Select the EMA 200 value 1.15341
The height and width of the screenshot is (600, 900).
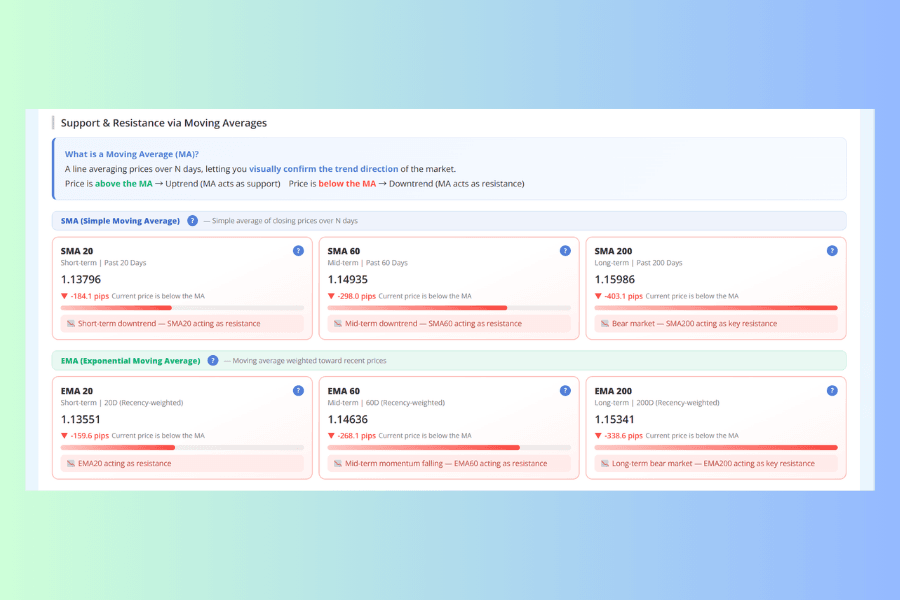(615, 420)
